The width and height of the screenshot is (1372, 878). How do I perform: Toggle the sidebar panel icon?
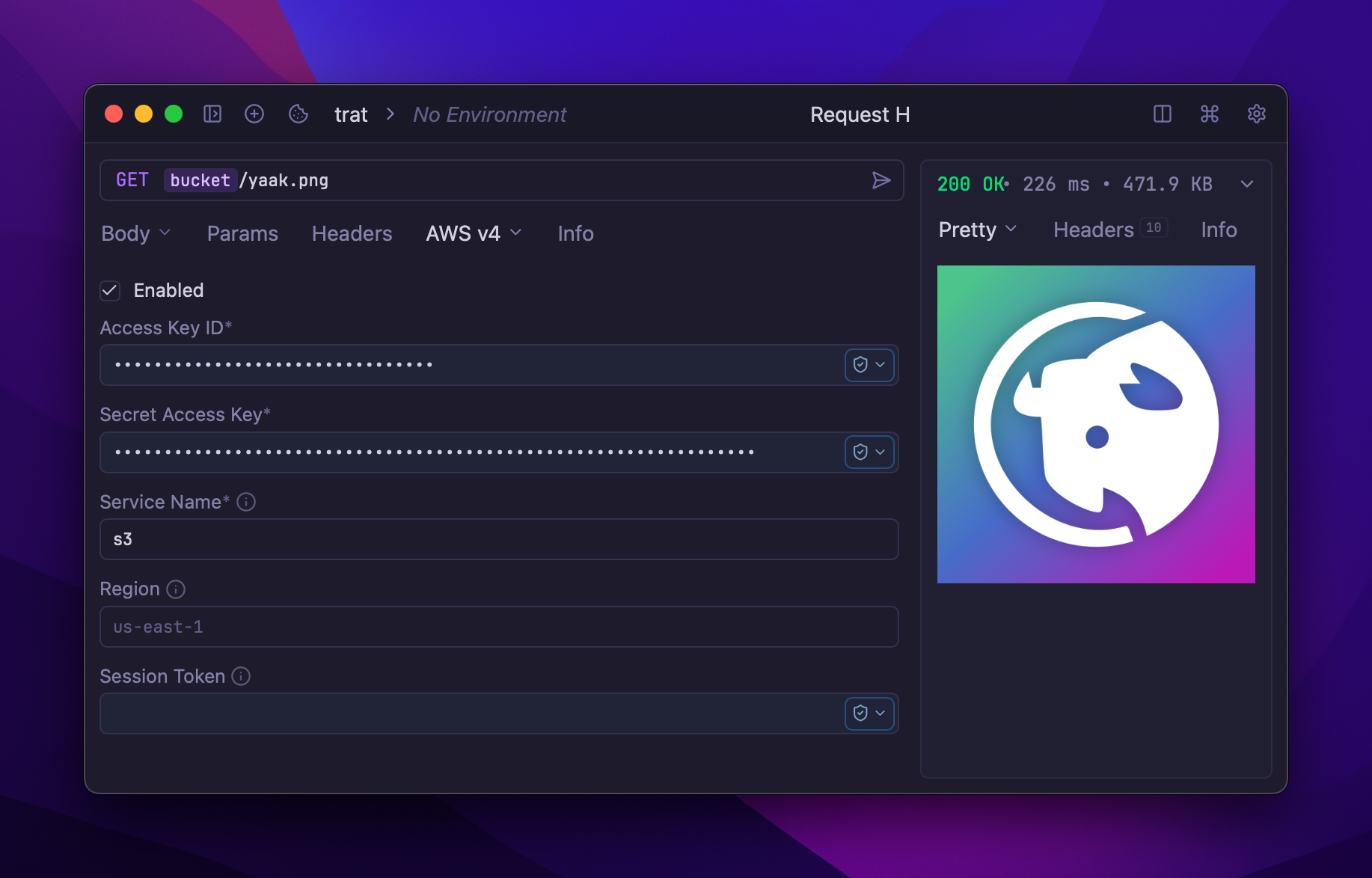[212, 114]
